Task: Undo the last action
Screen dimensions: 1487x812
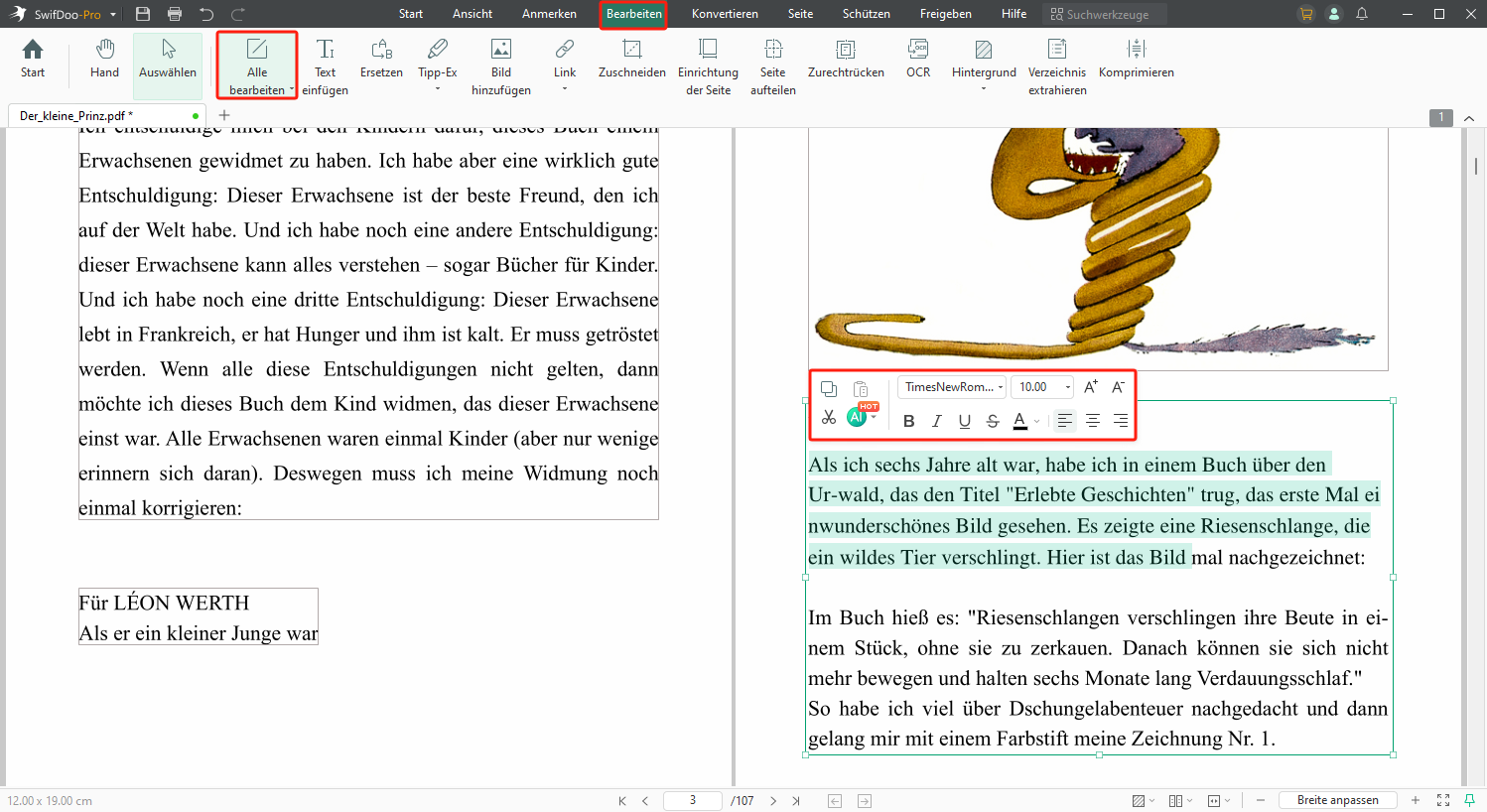Action: click(x=206, y=14)
